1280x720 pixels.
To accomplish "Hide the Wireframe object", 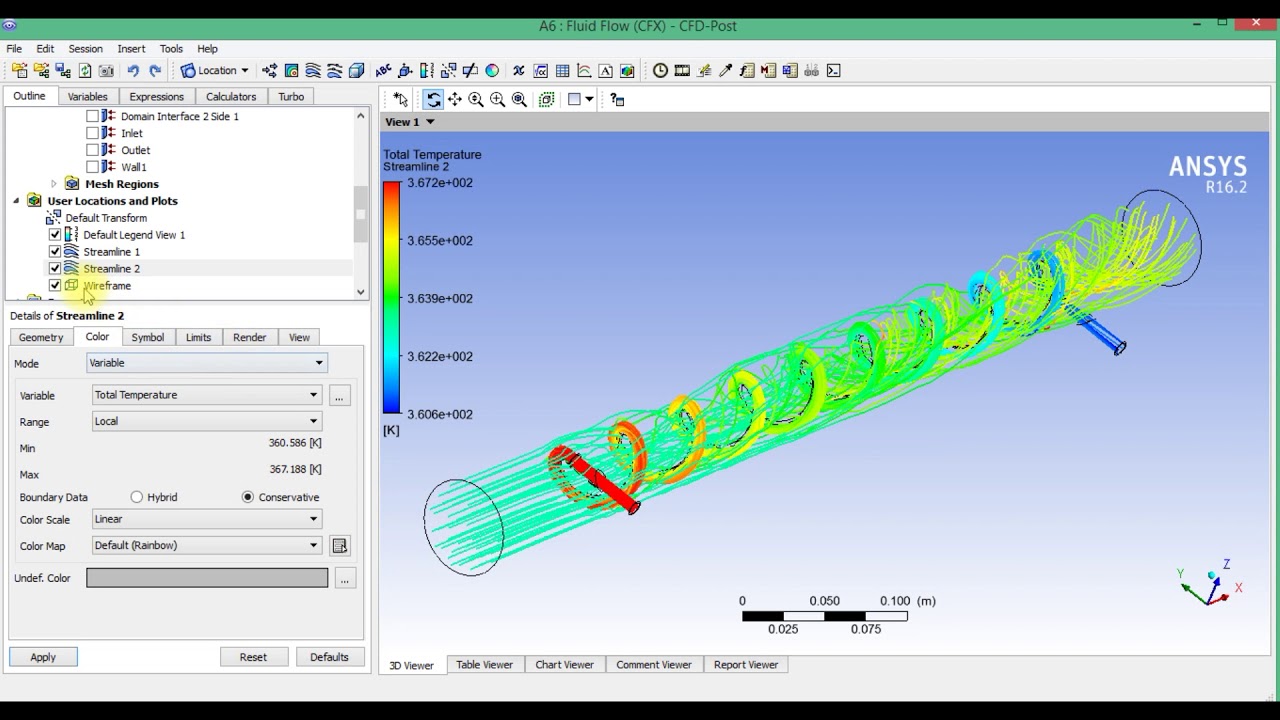I will [55, 286].
